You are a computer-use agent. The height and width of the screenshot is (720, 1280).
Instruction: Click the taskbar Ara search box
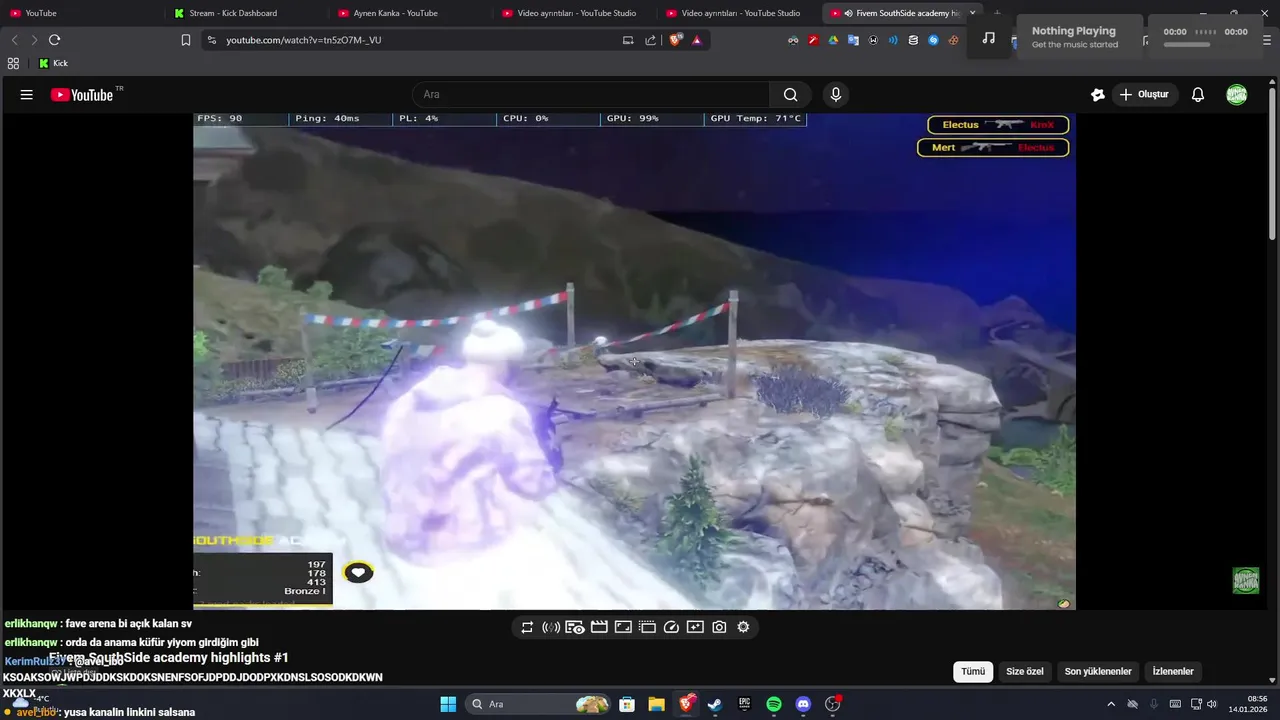point(538,704)
